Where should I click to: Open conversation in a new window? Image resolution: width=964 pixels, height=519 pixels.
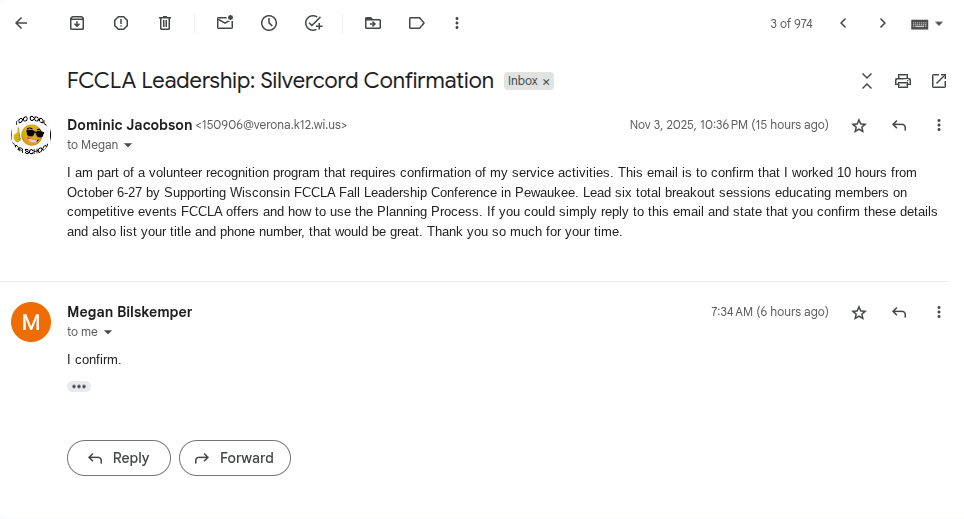[x=939, y=81]
